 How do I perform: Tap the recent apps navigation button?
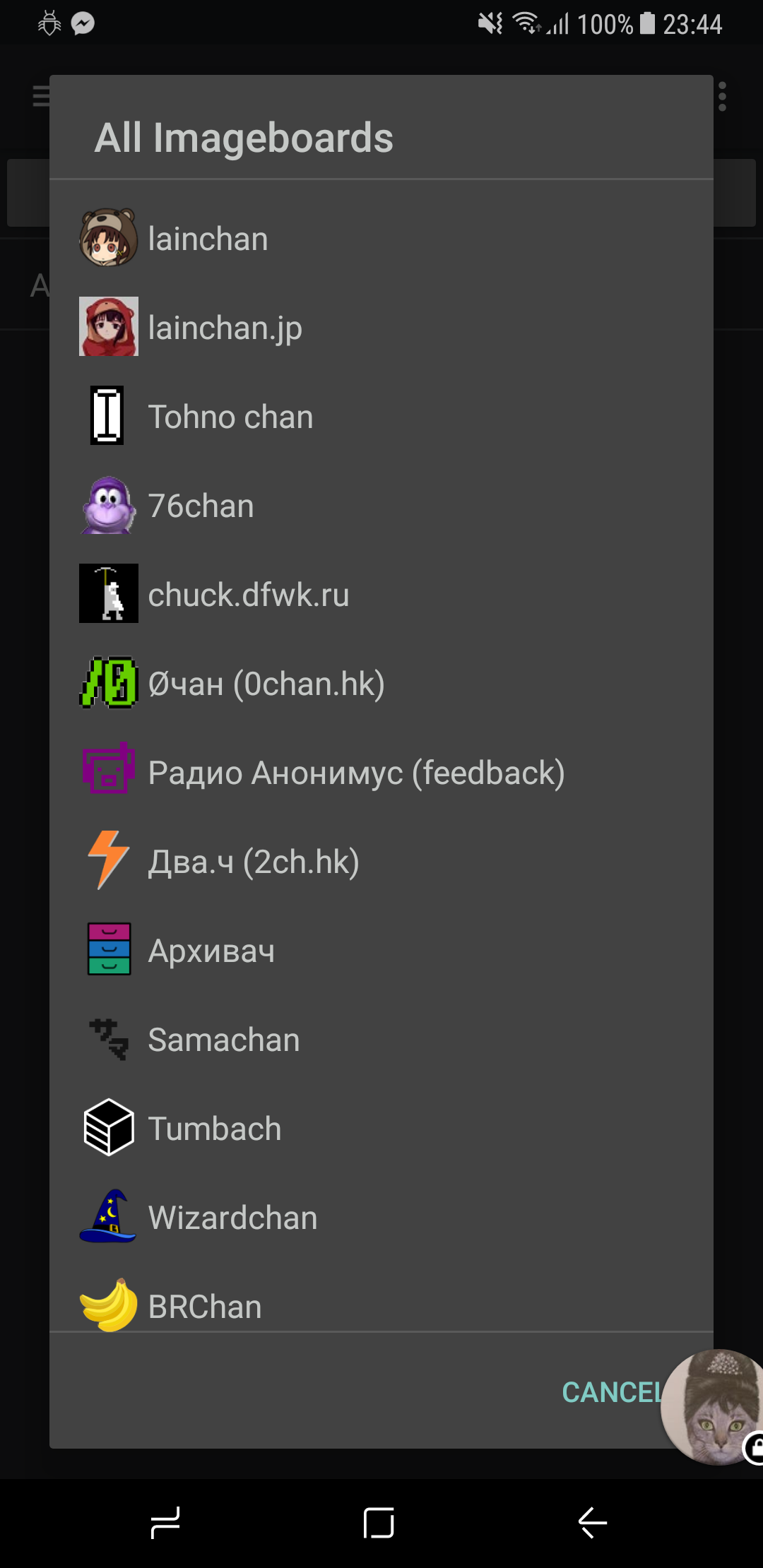tap(165, 1523)
